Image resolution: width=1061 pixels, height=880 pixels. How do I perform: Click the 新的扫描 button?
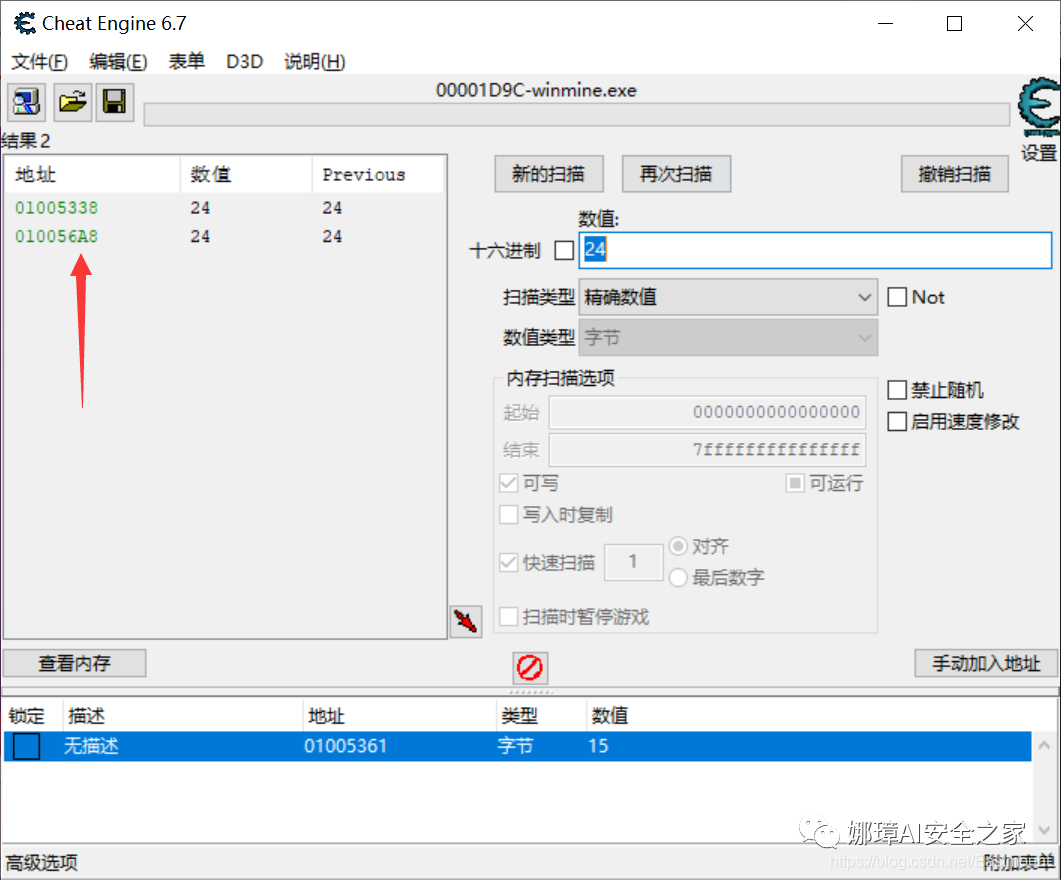549,175
